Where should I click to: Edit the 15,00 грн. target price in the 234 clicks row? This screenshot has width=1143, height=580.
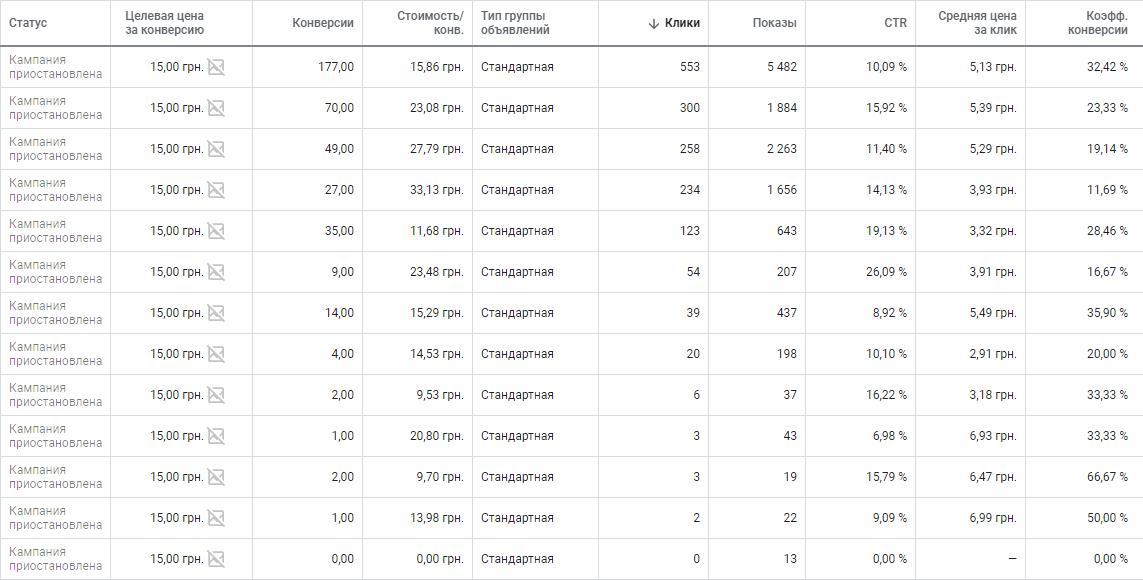click(176, 190)
